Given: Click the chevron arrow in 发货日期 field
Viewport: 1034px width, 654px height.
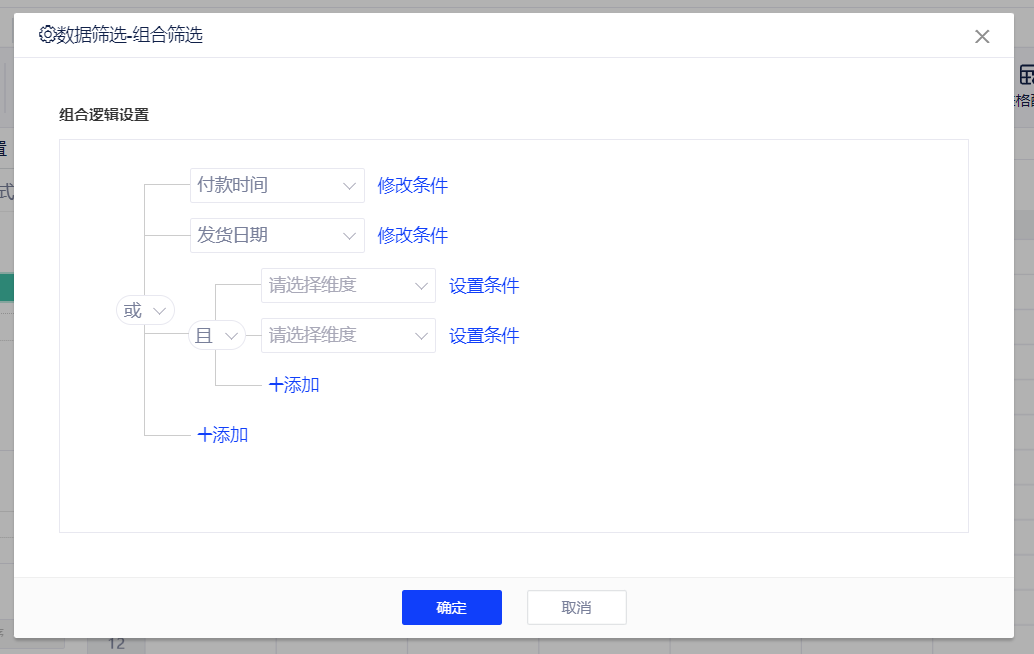Looking at the screenshot, I should (350, 236).
